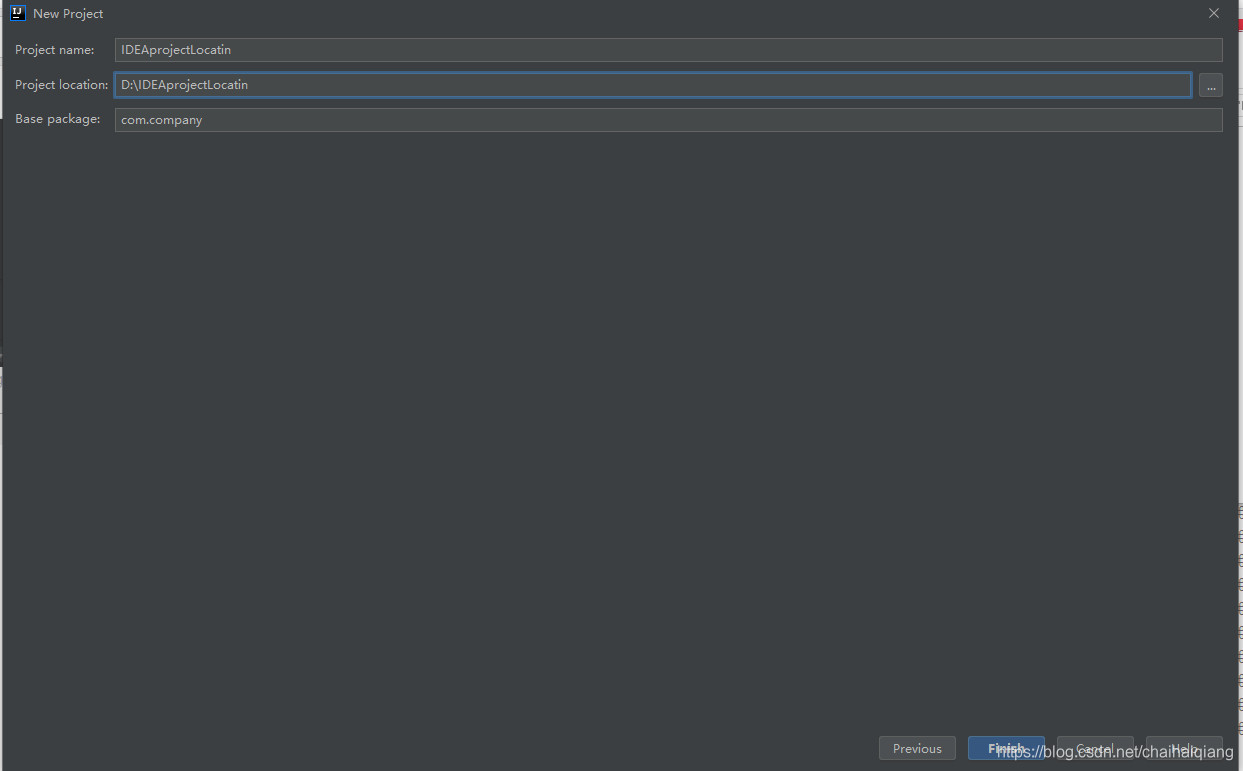The height and width of the screenshot is (771, 1243).
Task: Open the browse folder ellipsis button
Action: (x=1210, y=86)
